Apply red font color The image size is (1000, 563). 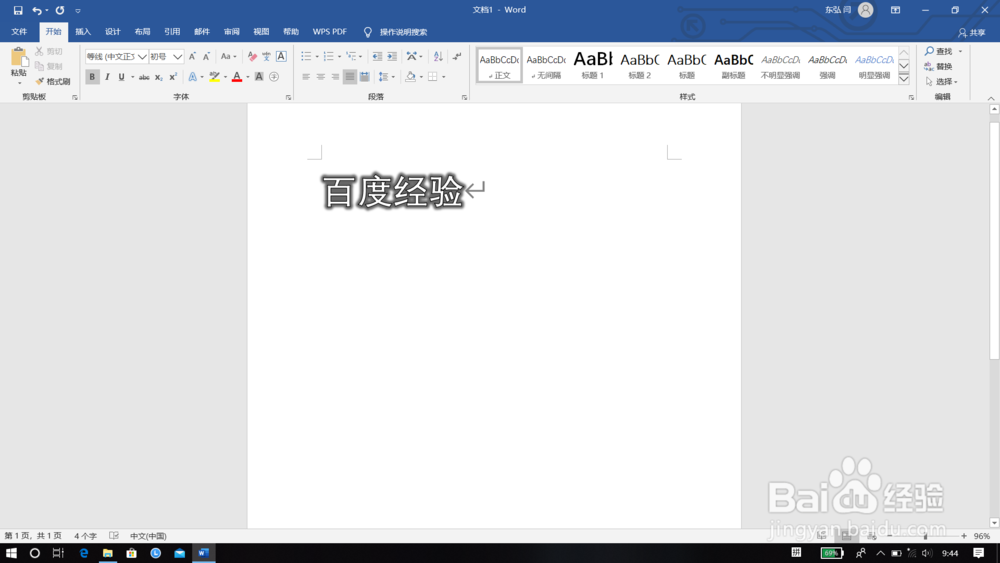pos(237,77)
